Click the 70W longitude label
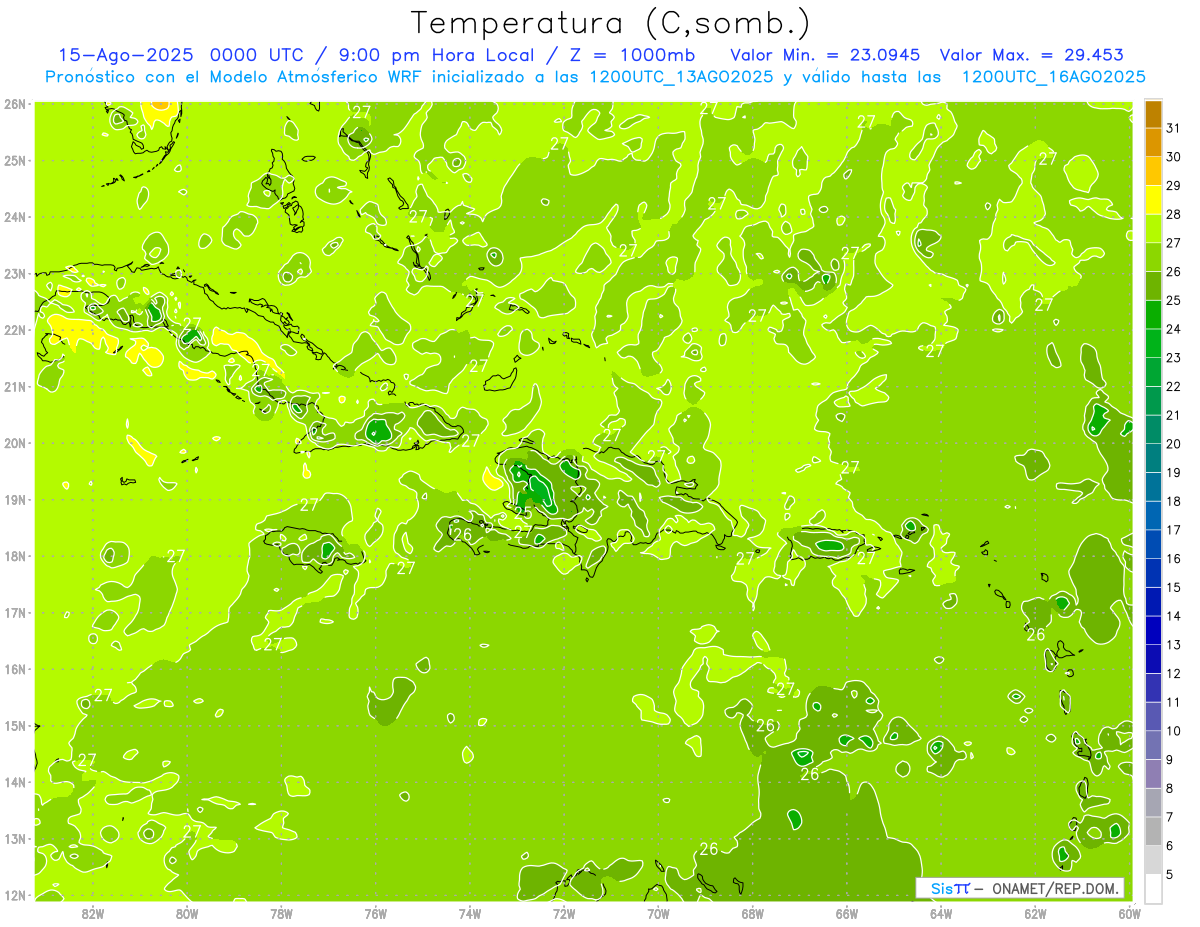 click(657, 913)
